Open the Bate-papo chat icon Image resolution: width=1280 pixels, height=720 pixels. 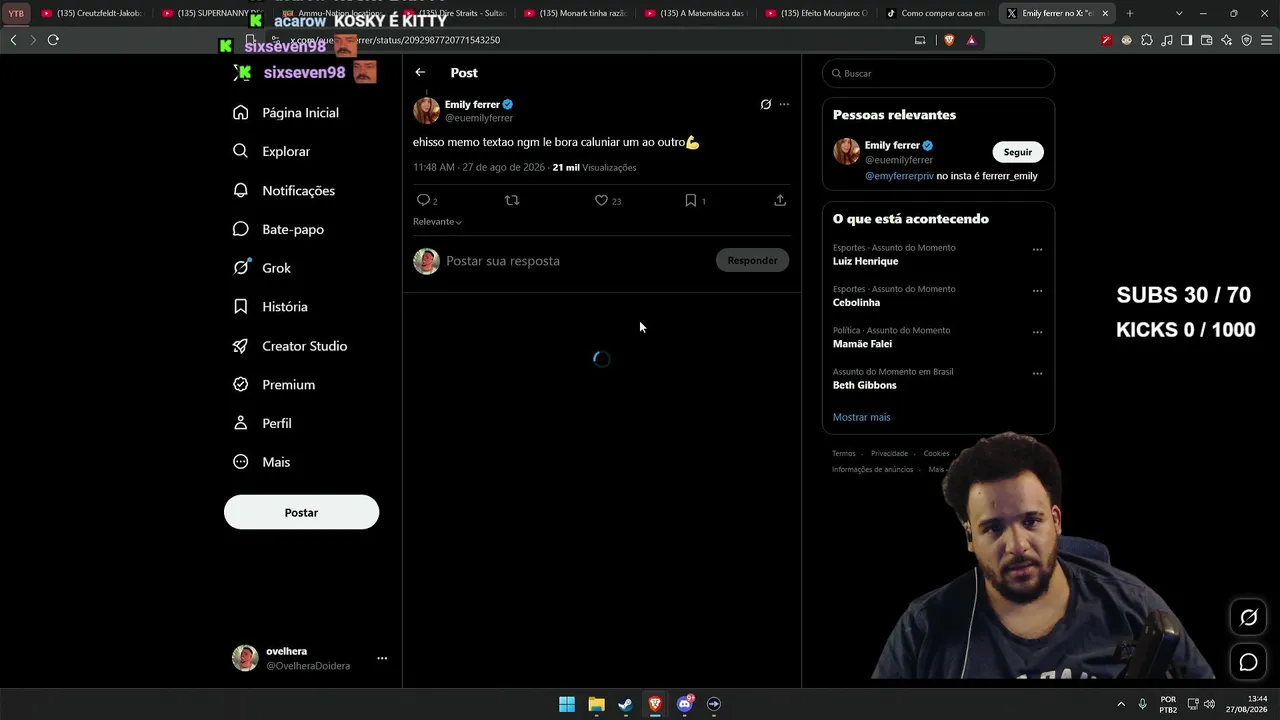click(240, 229)
